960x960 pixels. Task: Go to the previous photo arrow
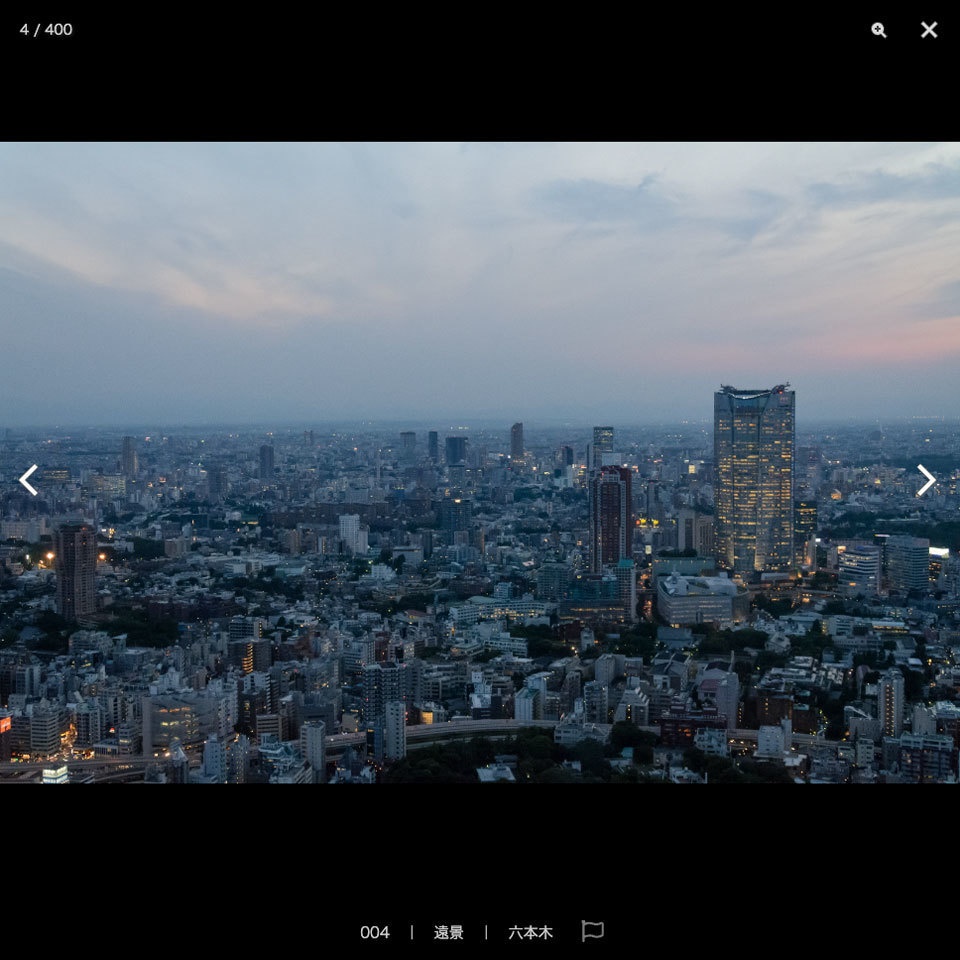28,480
